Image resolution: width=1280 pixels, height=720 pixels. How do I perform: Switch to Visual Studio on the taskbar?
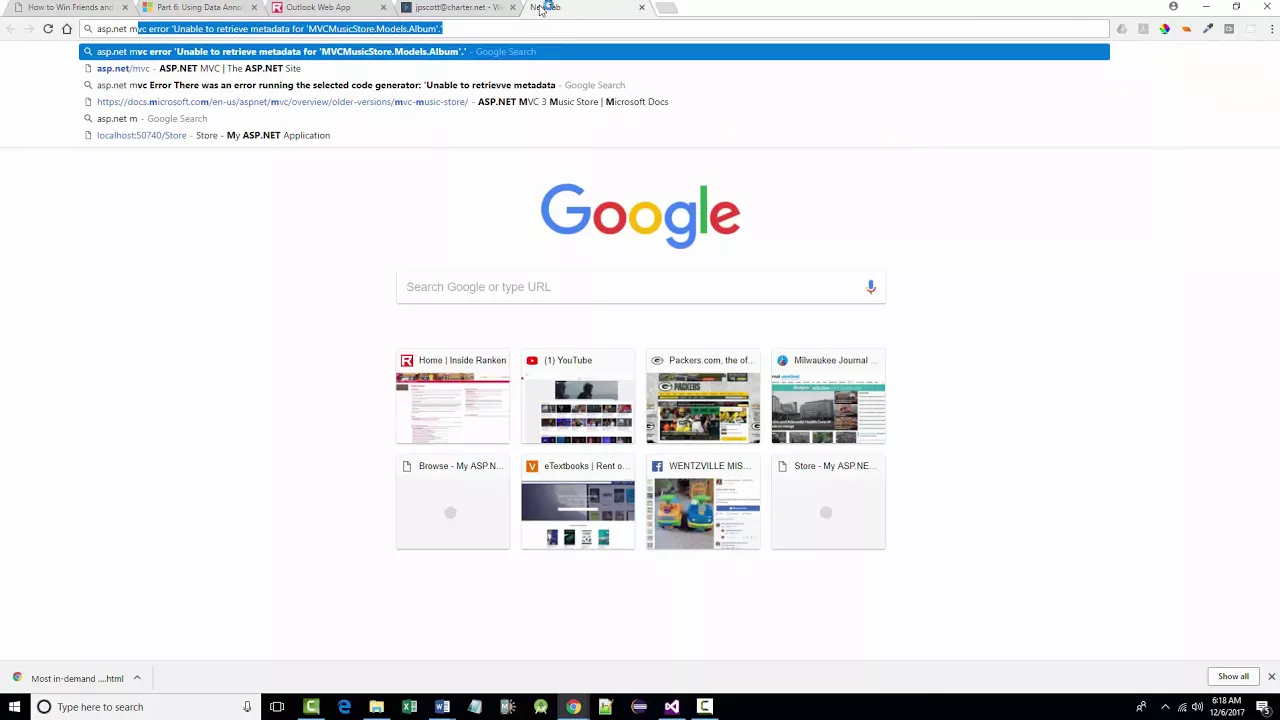(x=672, y=707)
